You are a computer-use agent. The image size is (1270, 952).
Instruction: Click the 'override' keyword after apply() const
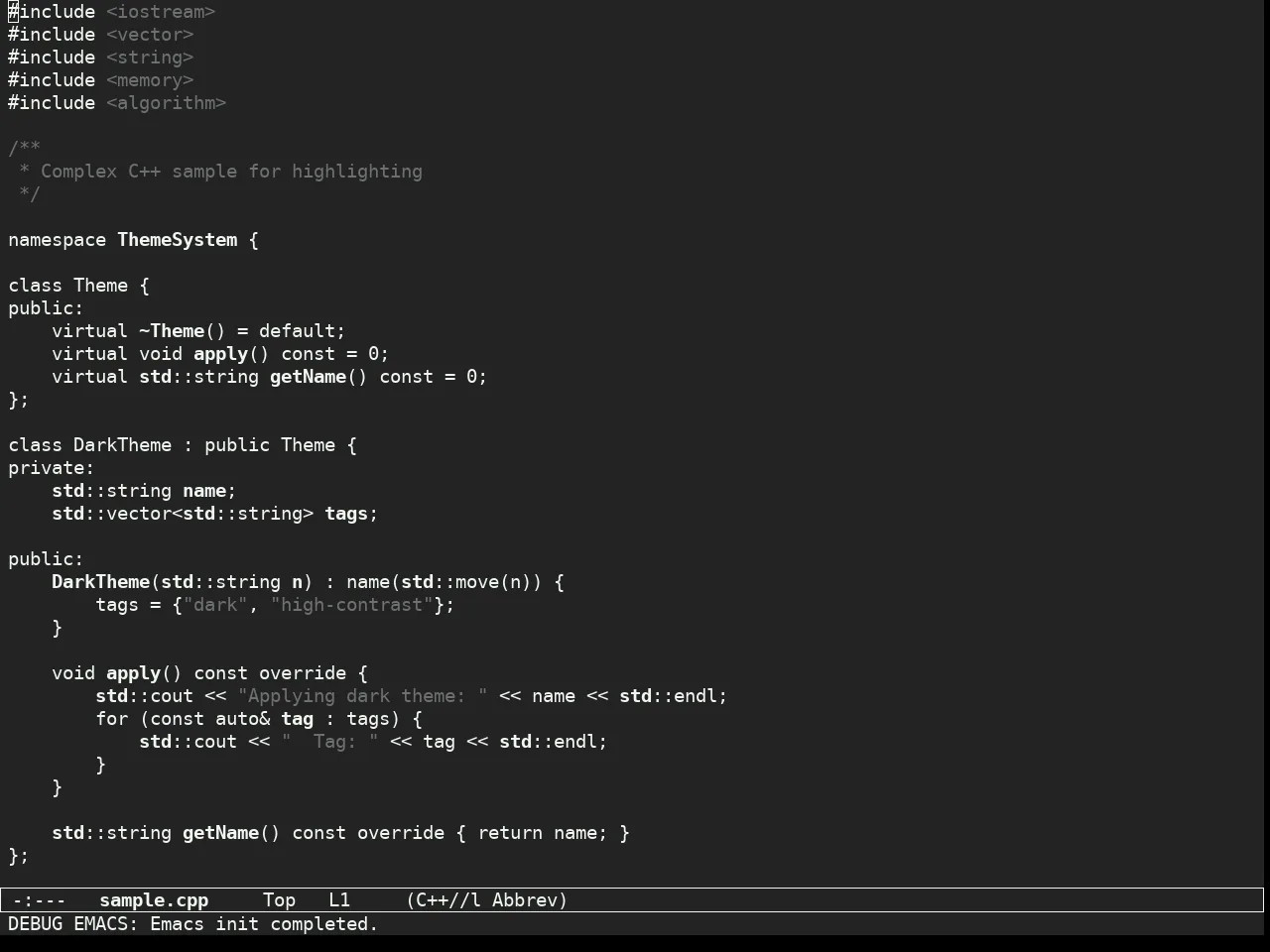tap(303, 673)
